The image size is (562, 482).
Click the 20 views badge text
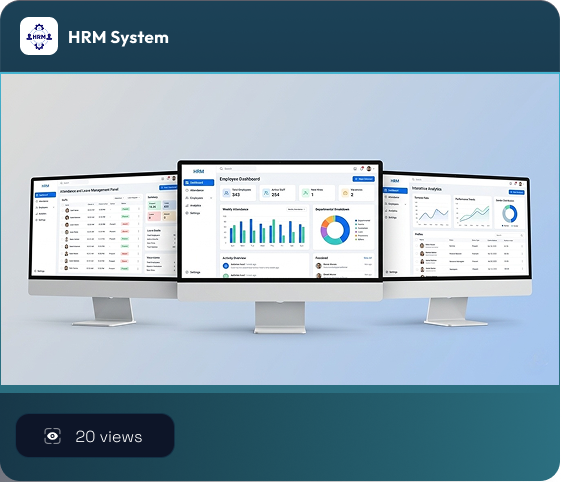point(109,436)
